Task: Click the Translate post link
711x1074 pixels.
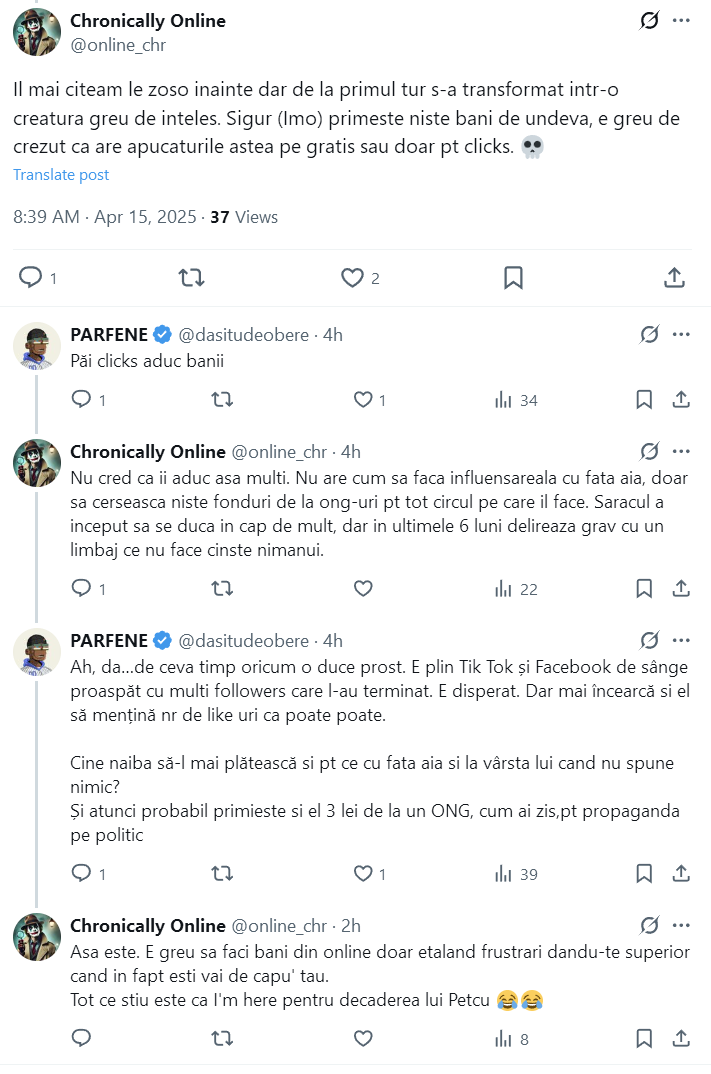Action: click(x=61, y=175)
